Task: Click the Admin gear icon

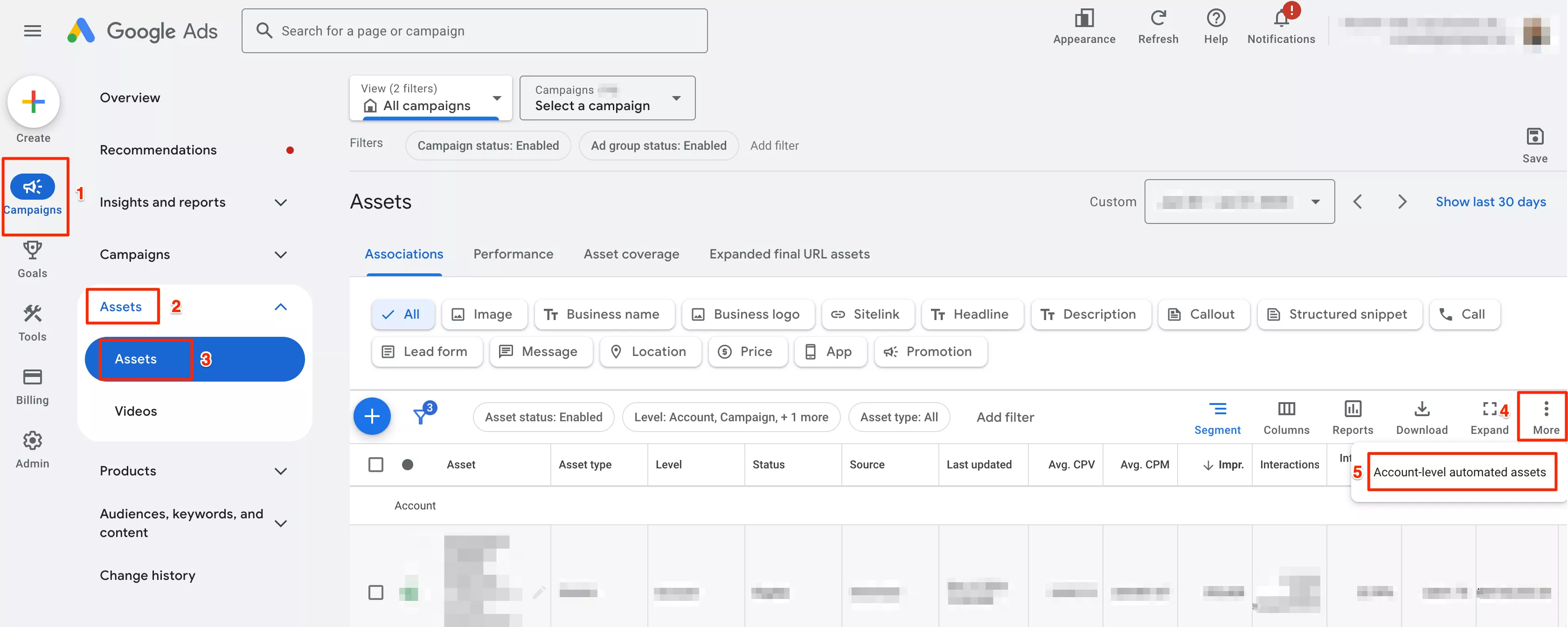Action: (x=32, y=441)
